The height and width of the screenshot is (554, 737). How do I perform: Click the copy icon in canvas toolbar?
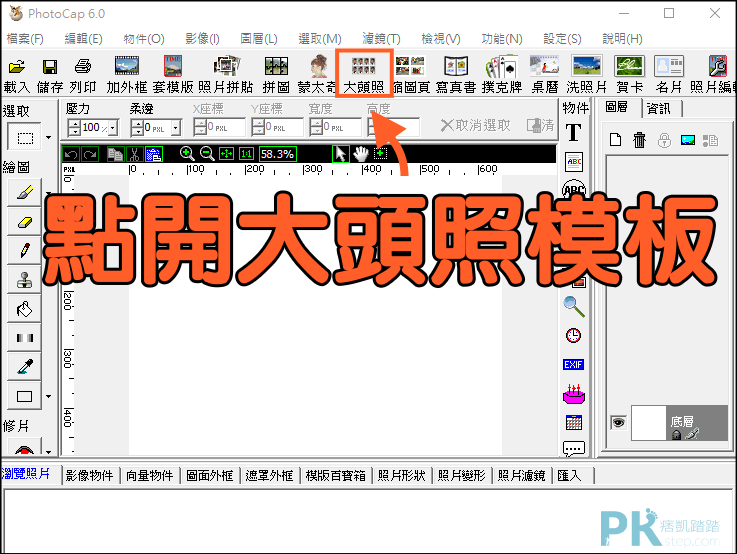(x=115, y=154)
